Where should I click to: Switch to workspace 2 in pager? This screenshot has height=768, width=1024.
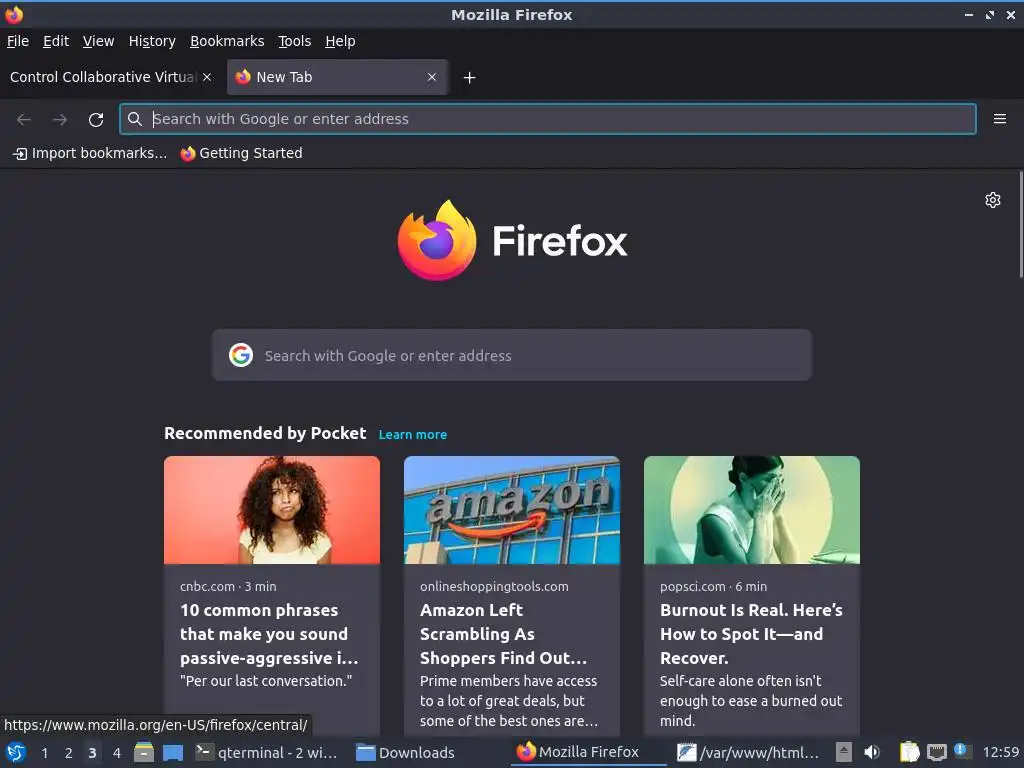coord(69,753)
